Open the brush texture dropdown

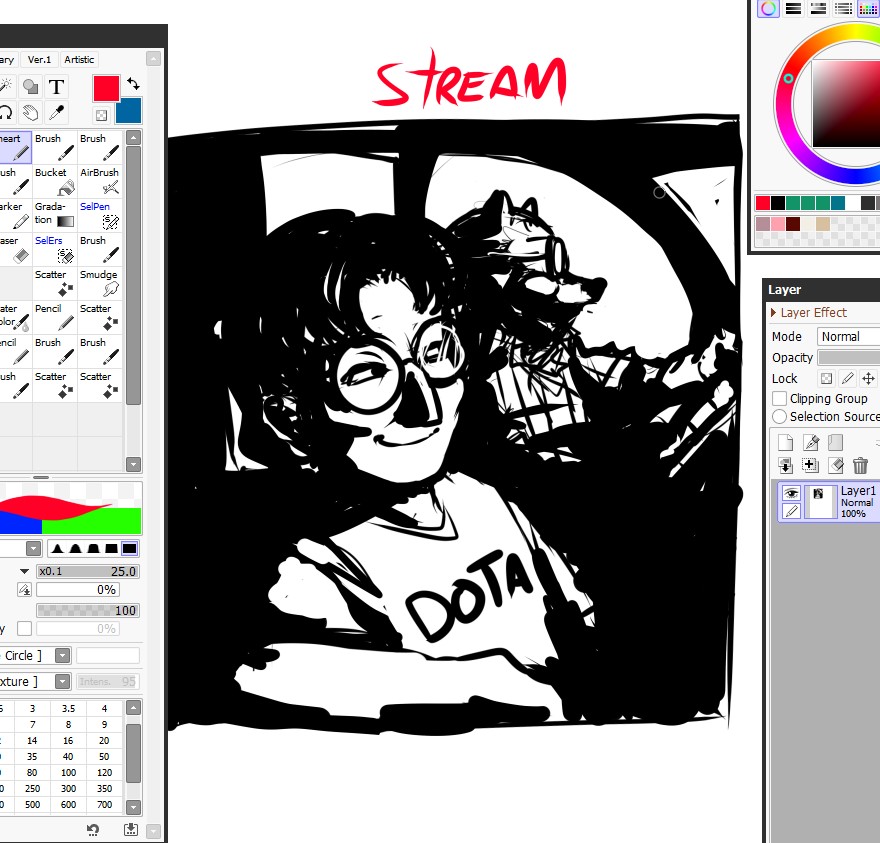click(x=63, y=681)
